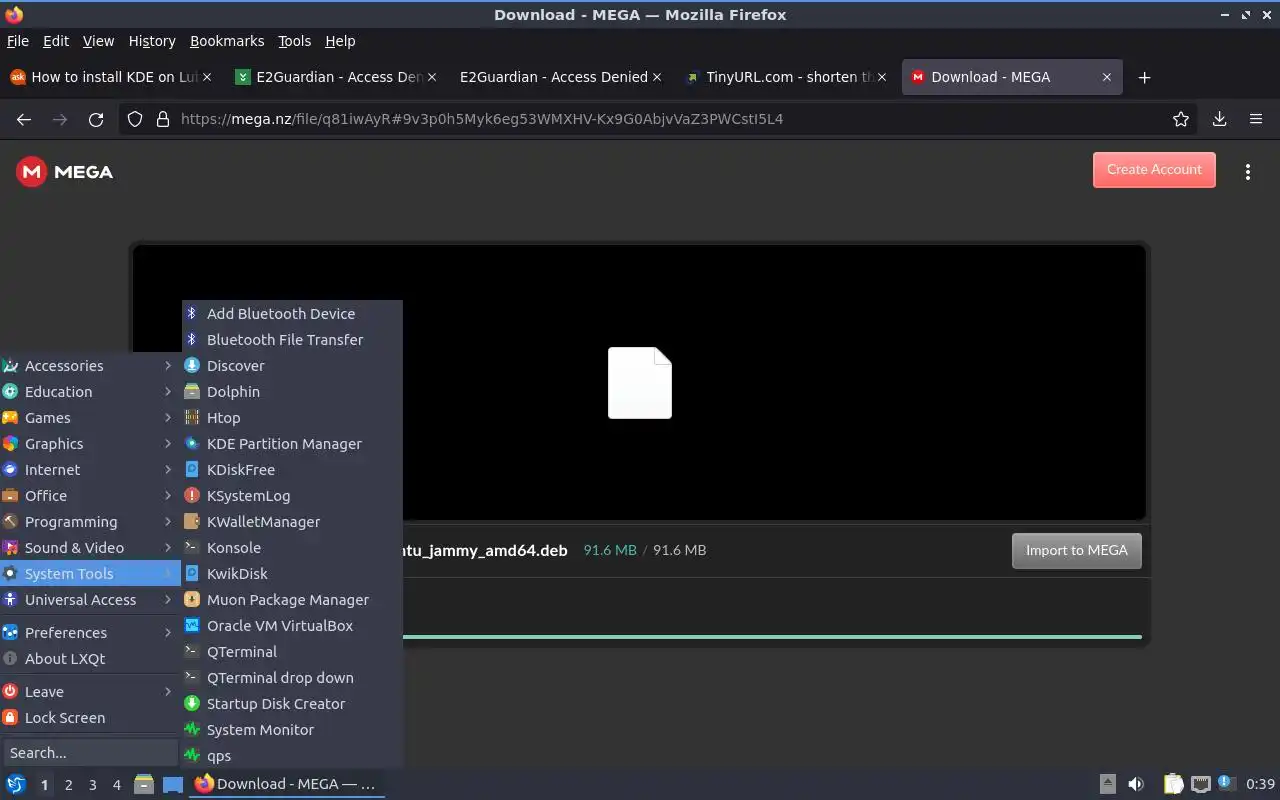Go back to the previous page
Image resolution: width=1280 pixels, height=800 pixels.
coord(24,119)
